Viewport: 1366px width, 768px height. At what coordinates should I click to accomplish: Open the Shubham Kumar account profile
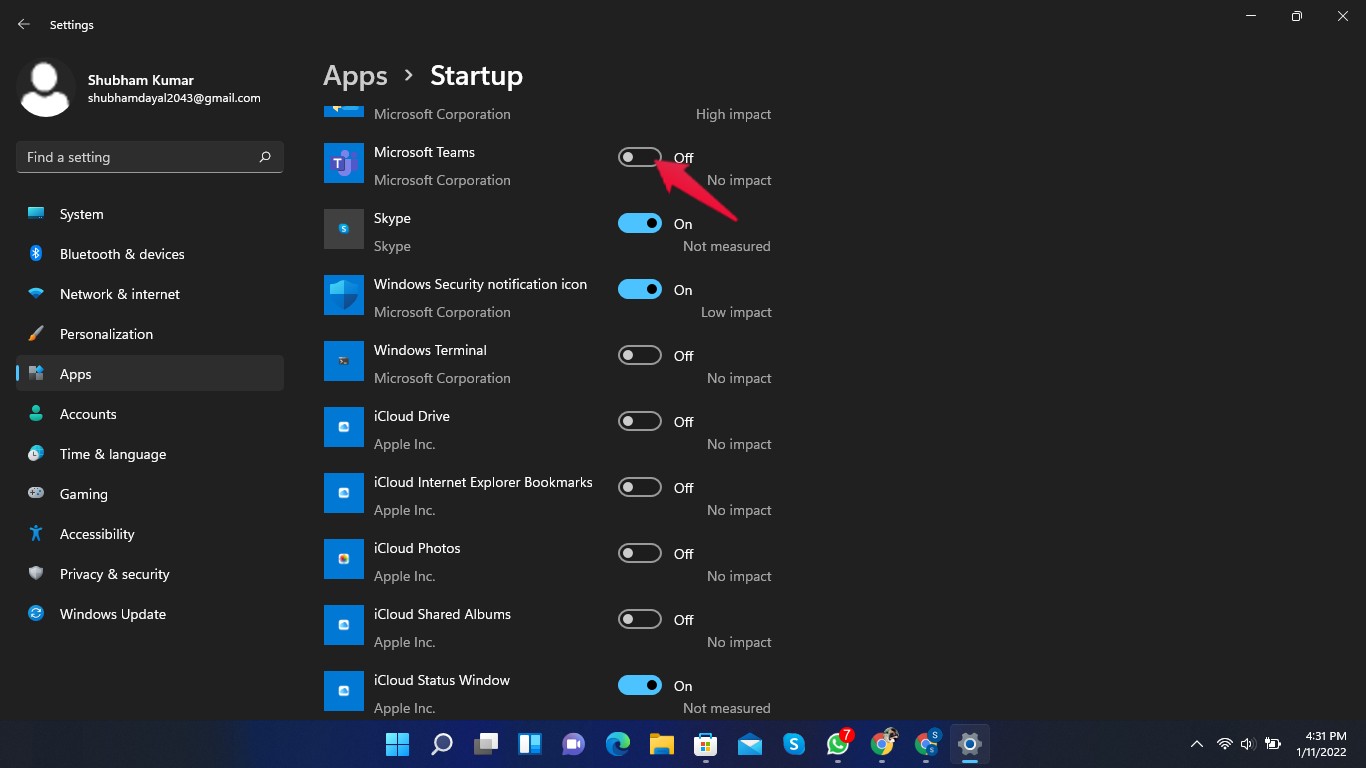click(140, 88)
